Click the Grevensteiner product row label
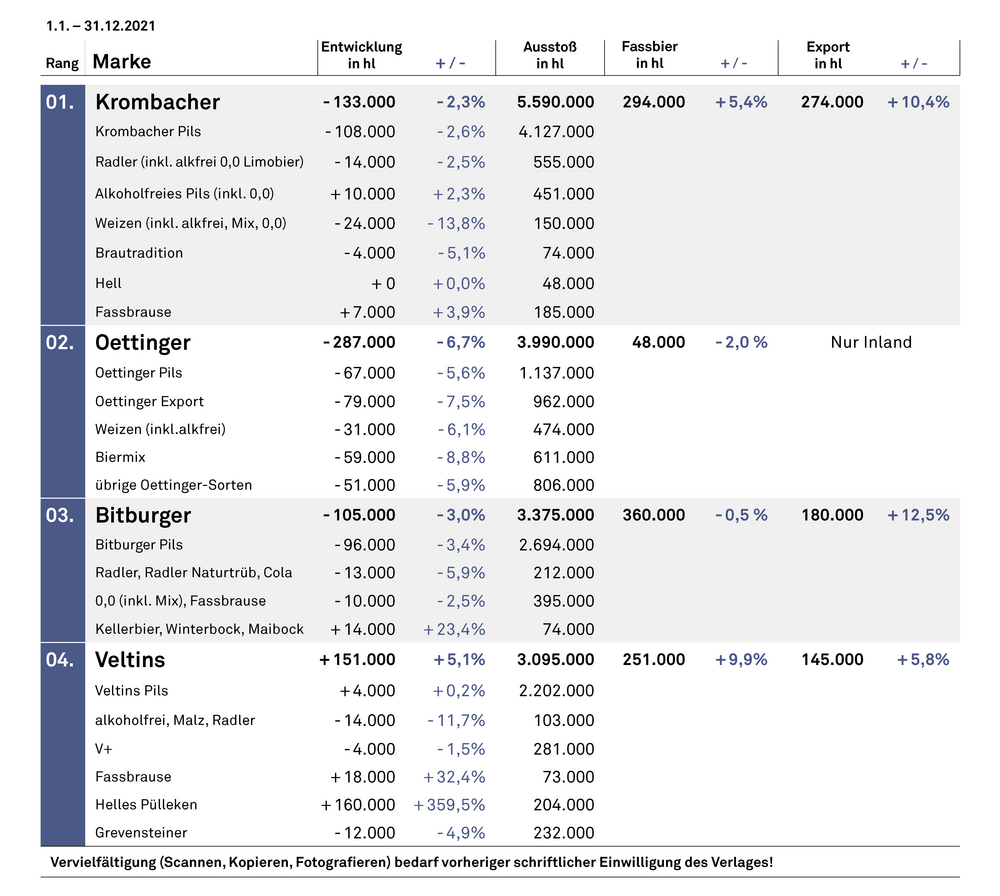Screen dimensions: 1000x896 coord(141,833)
